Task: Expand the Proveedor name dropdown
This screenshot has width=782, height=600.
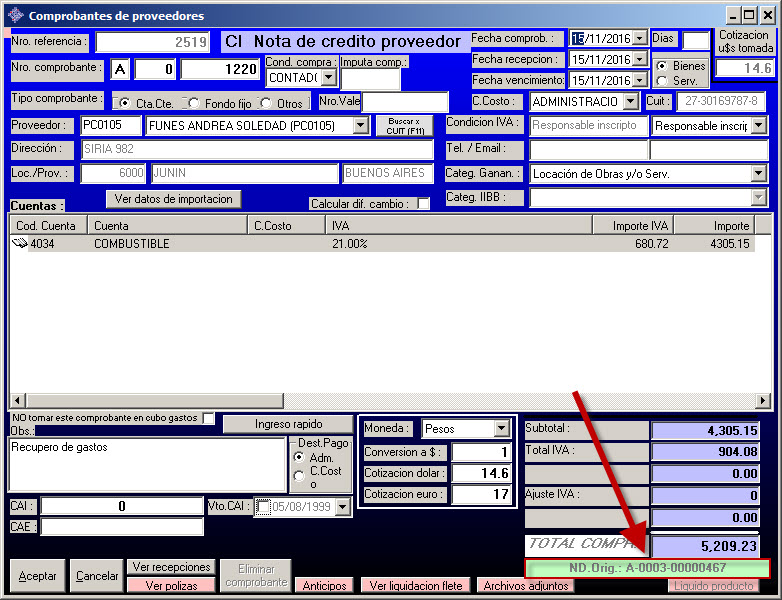Action: [x=360, y=126]
